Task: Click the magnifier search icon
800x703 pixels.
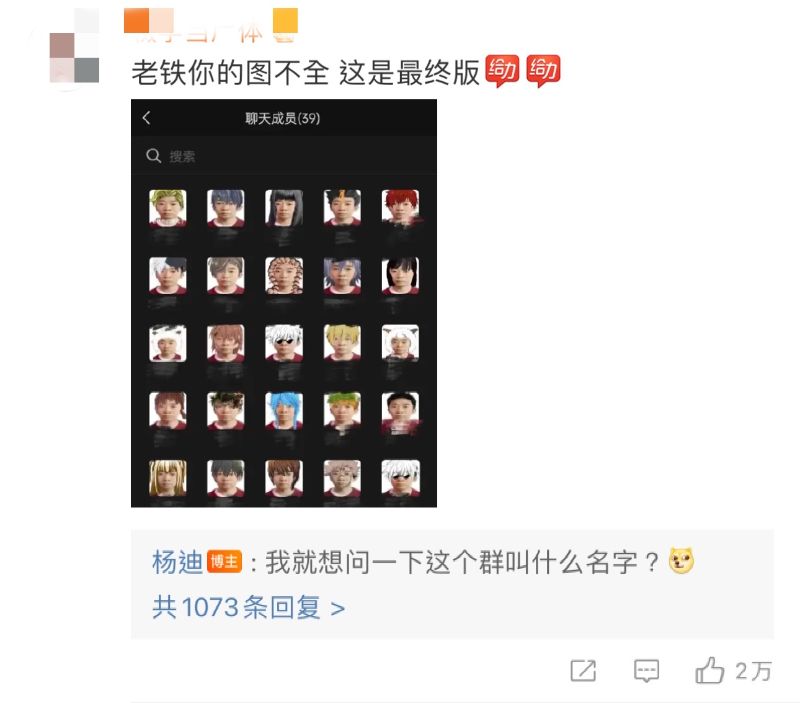Action: pos(153,156)
